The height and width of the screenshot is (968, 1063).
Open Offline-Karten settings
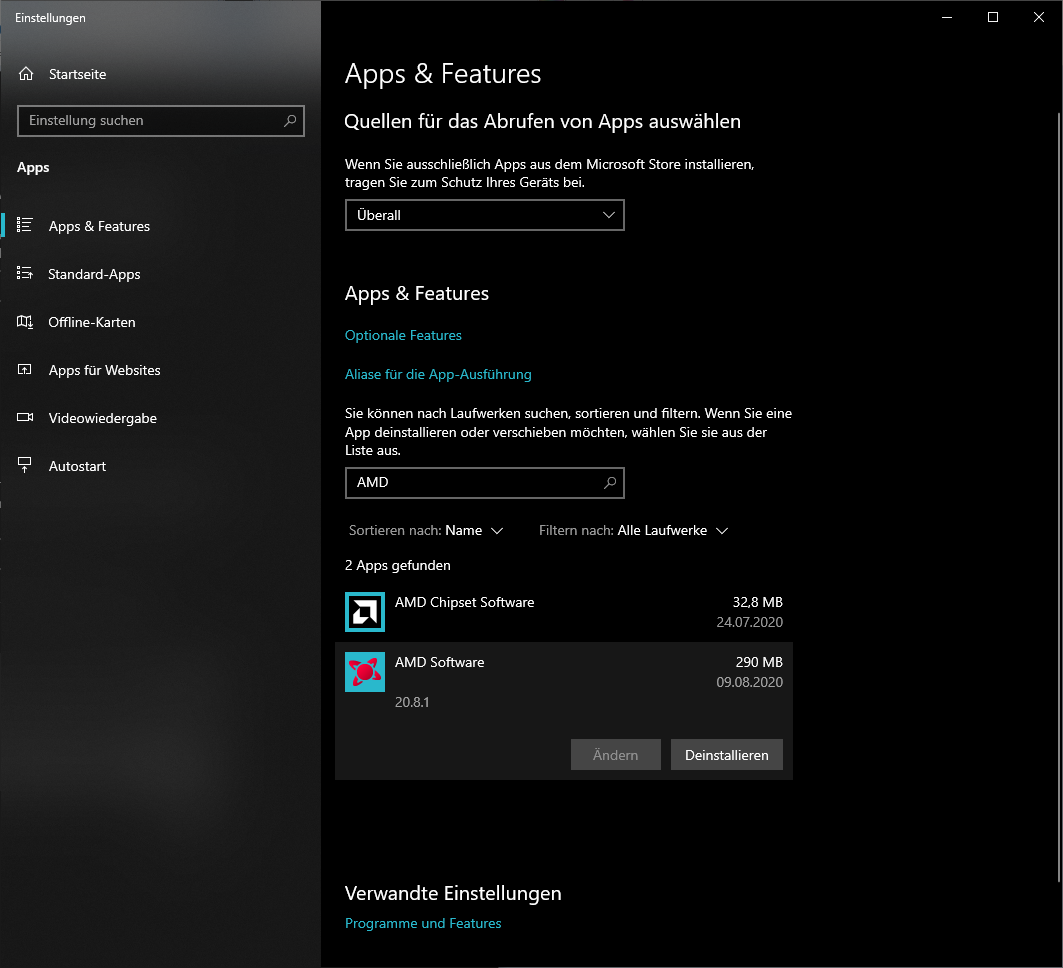92,323
